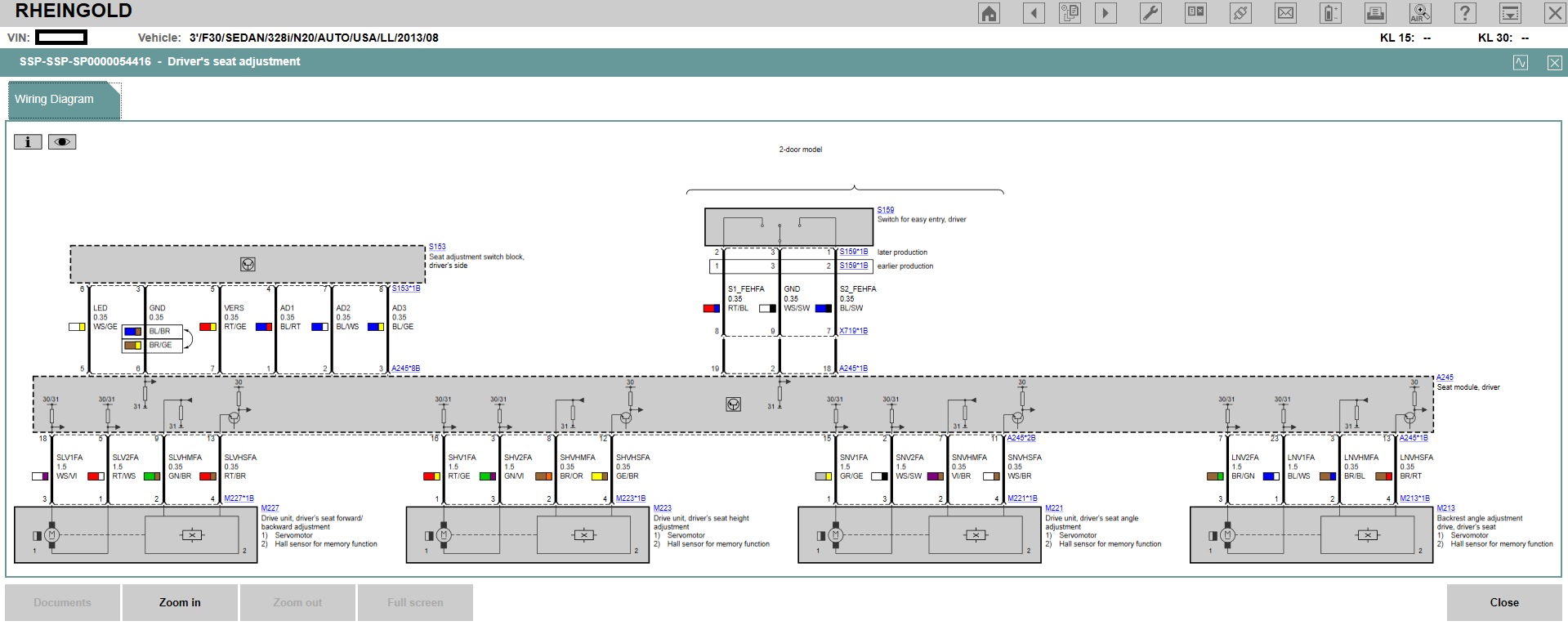Open the A245*1B link below X719*1B
Image resolution: width=1568 pixels, height=630 pixels.
(854, 369)
